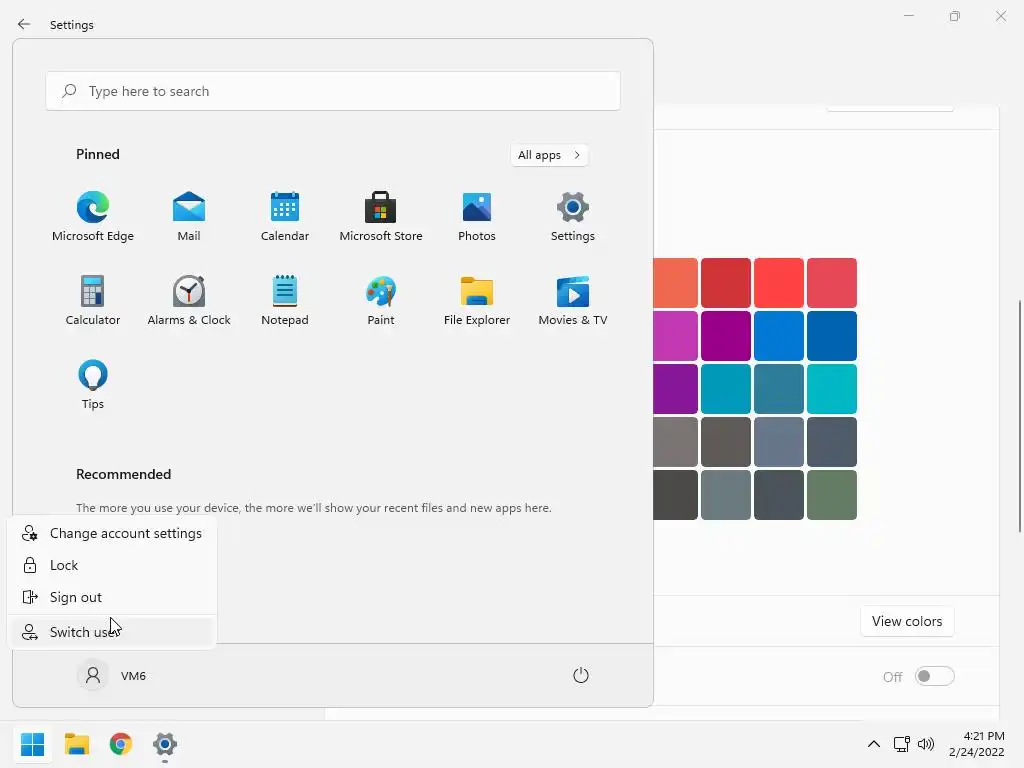1024x768 pixels.
Task: Pick the rose-red swatch ending the top row
Action: pos(831,283)
